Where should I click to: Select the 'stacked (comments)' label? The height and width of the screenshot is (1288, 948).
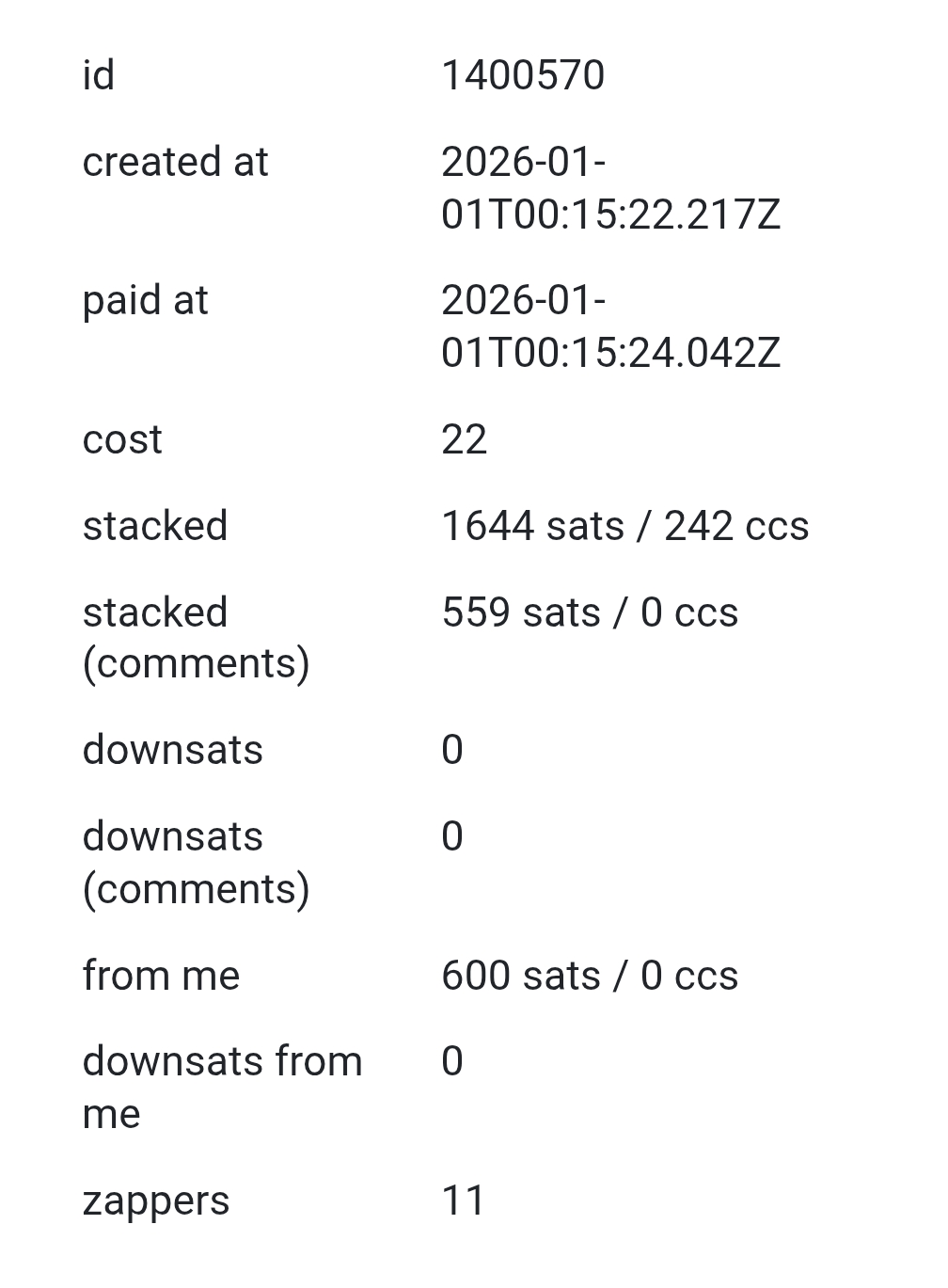196,638
